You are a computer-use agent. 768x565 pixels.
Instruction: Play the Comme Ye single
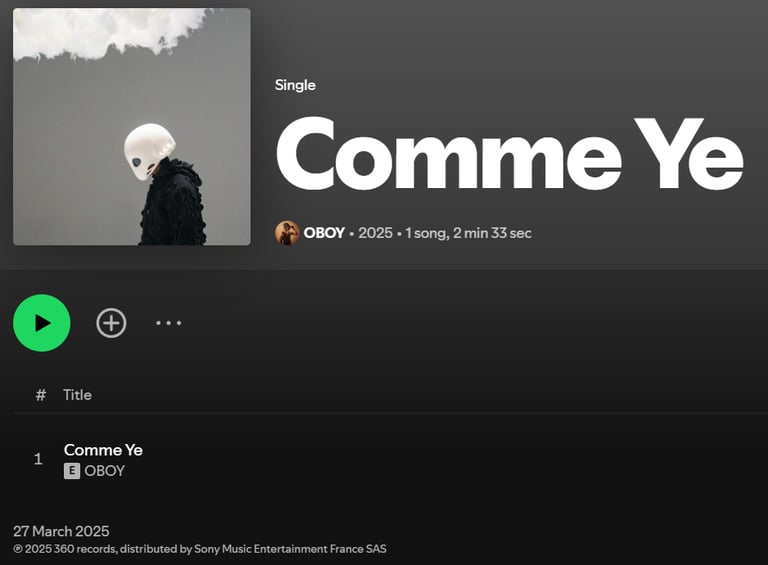[x=42, y=323]
